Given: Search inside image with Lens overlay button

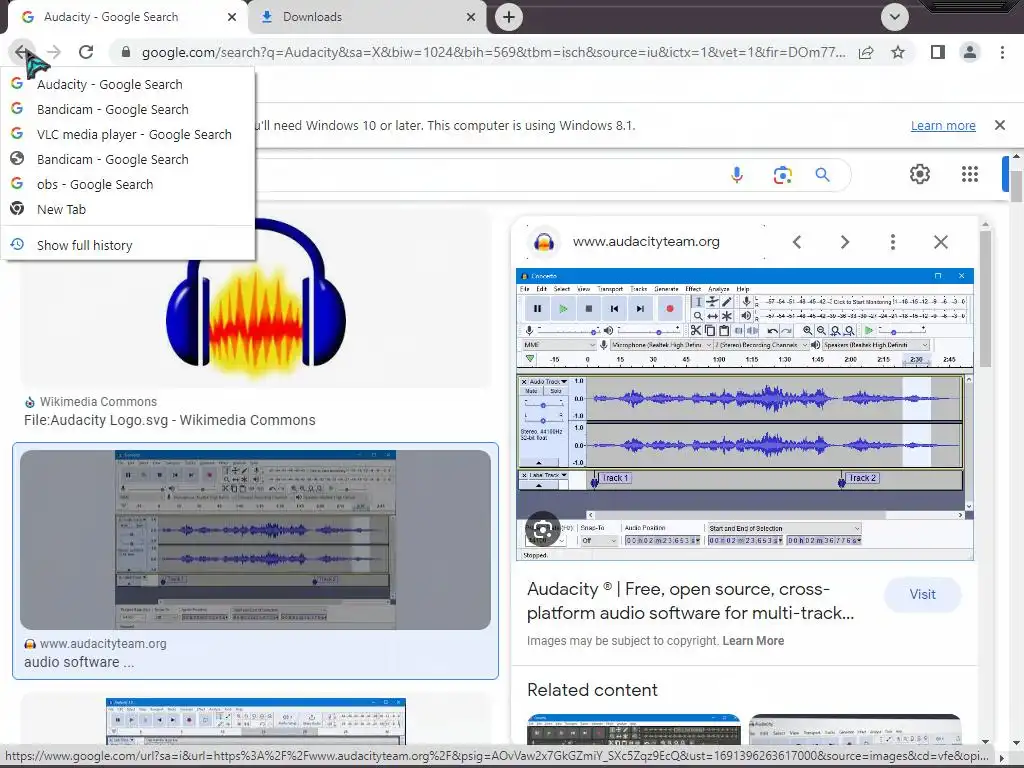Looking at the screenshot, I should coord(542,530).
